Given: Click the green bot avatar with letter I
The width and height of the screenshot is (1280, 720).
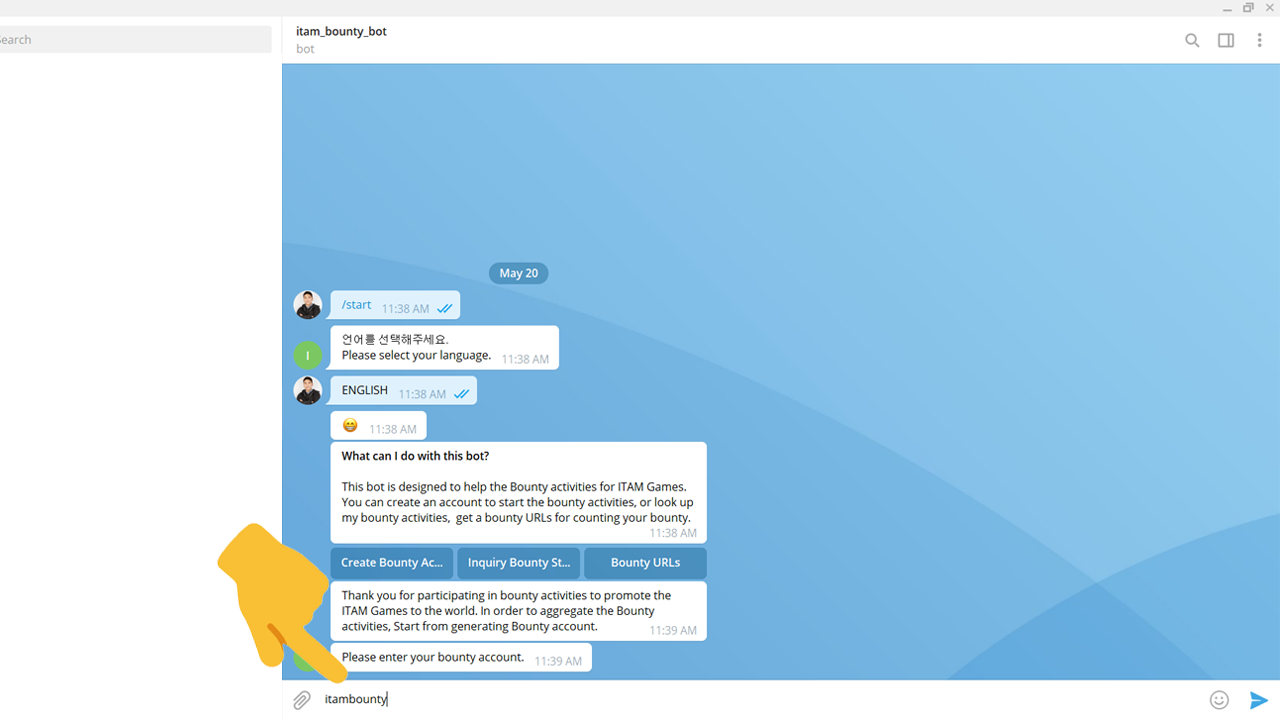Looking at the screenshot, I should pyautogui.click(x=308, y=355).
